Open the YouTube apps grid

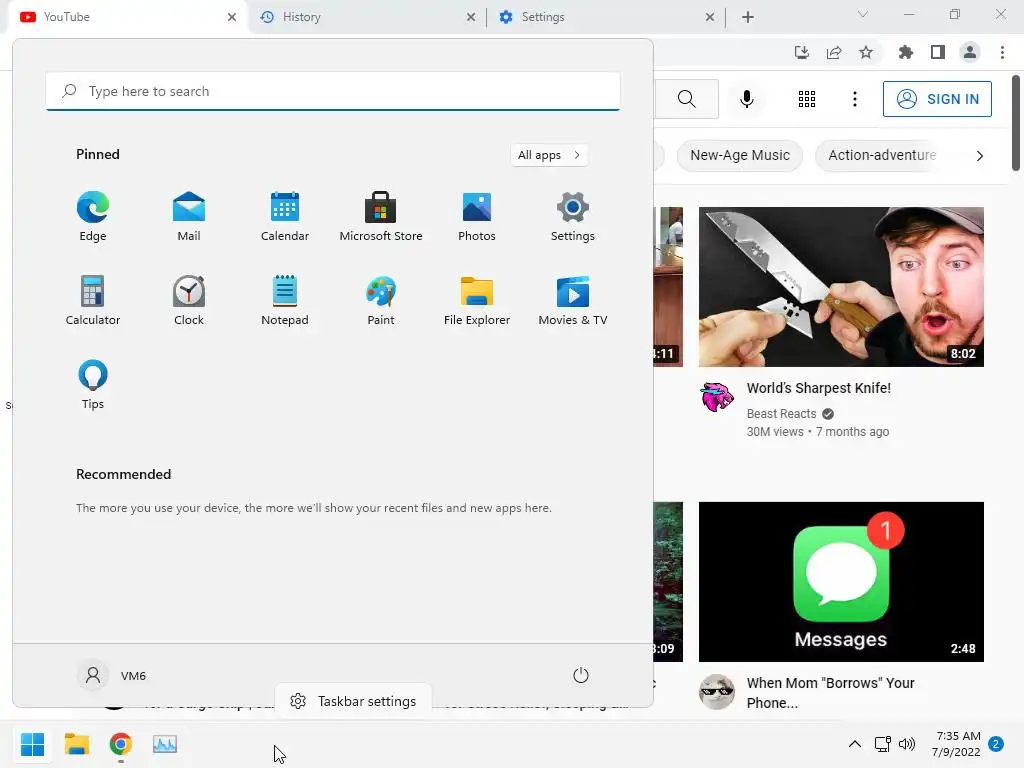coord(807,99)
